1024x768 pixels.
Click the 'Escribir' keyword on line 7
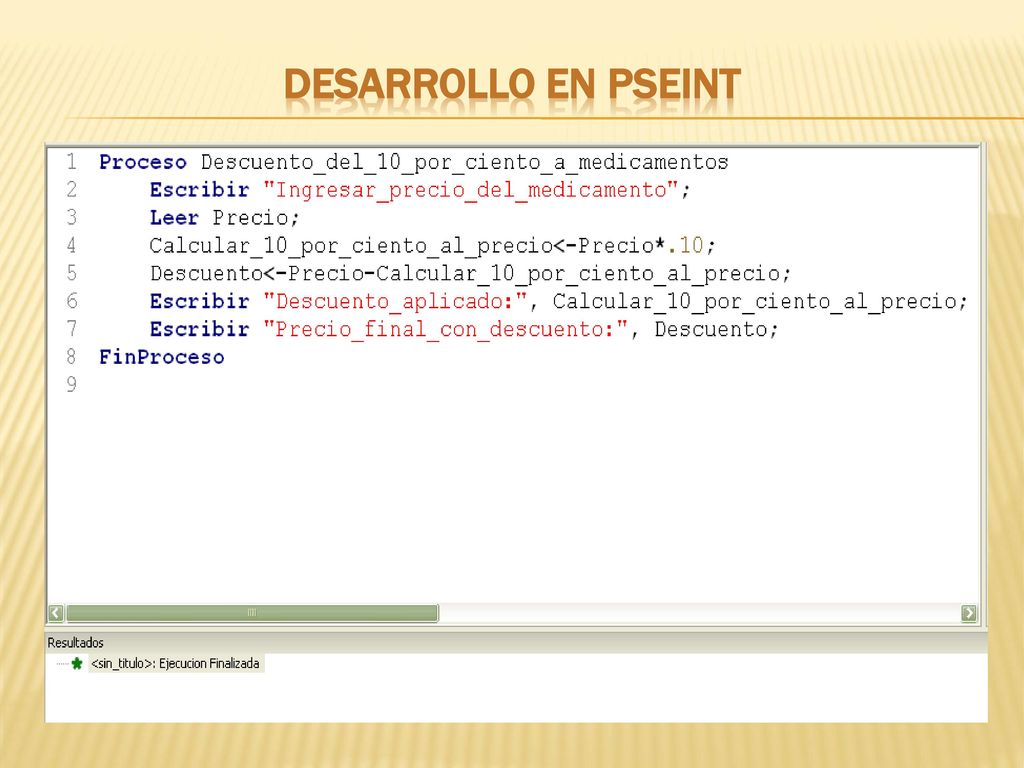pos(199,329)
